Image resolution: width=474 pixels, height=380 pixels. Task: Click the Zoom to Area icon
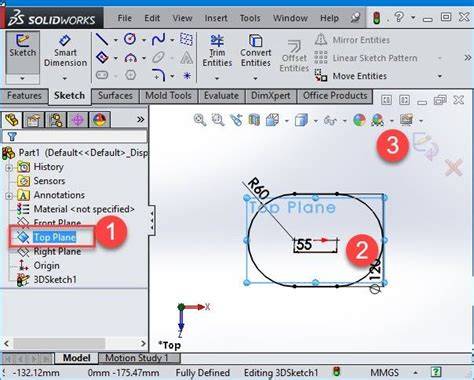(x=218, y=120)
